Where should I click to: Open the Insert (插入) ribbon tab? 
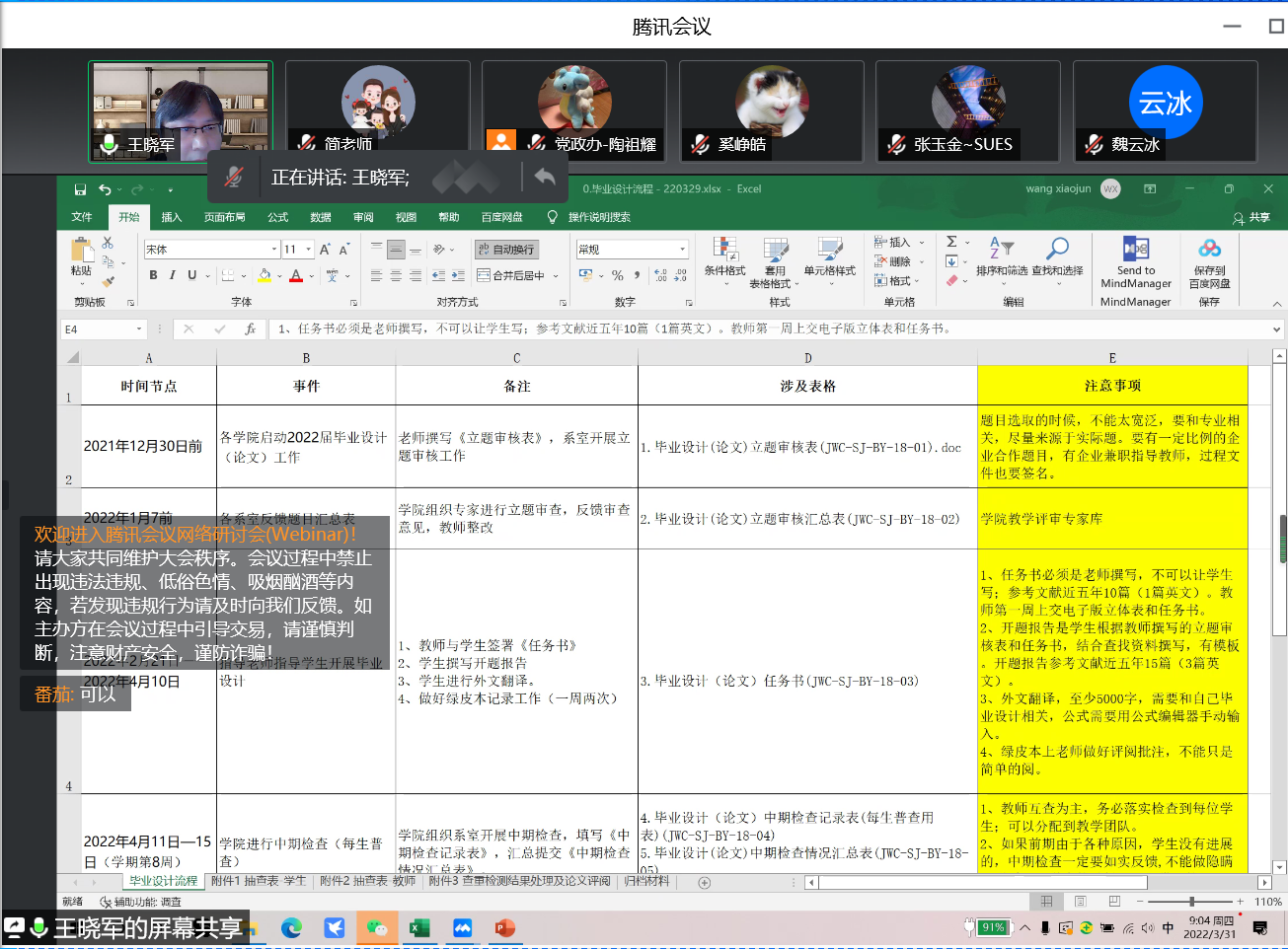172,217
